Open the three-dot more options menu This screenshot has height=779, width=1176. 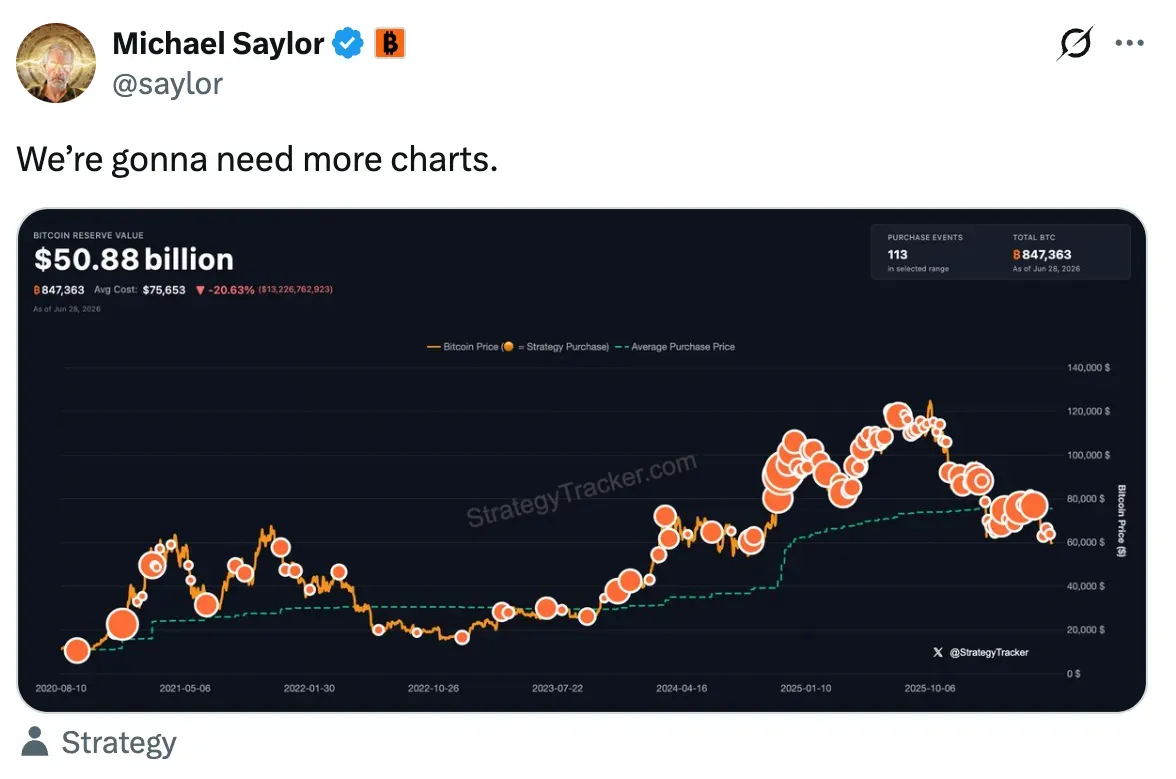pos(1130,43)
